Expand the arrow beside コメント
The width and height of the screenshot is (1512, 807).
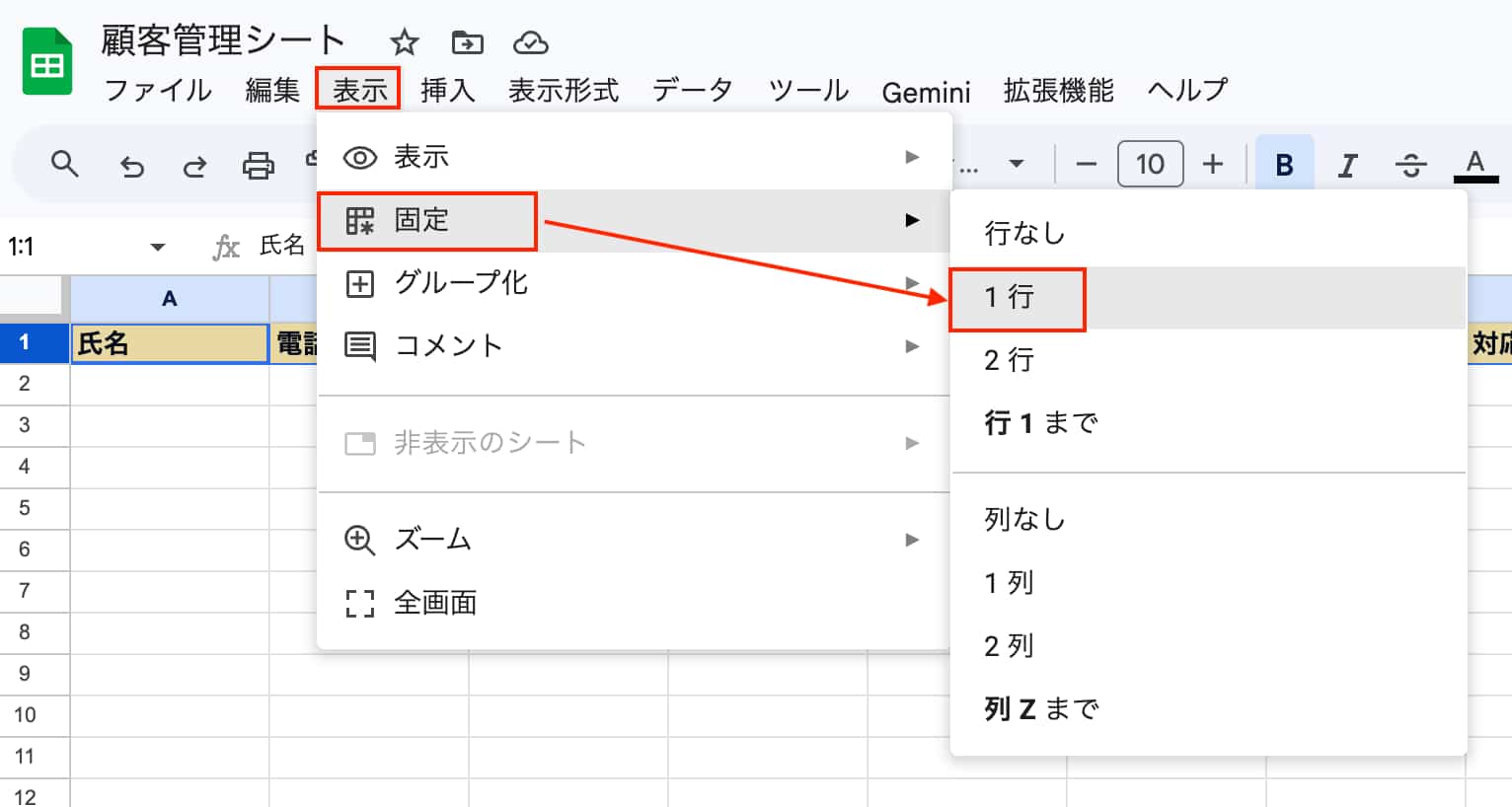click(x=912, y=346)
